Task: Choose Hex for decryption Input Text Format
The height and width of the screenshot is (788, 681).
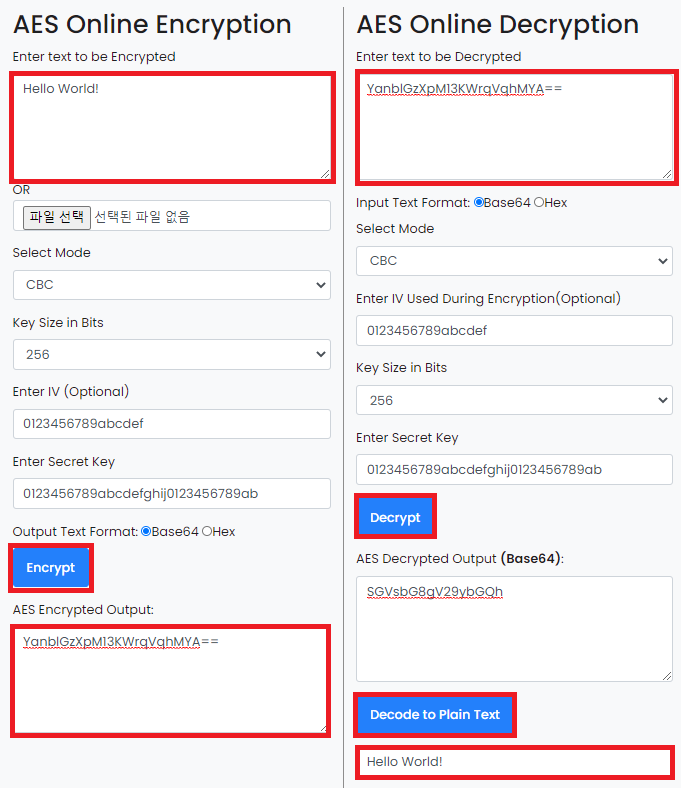Action: click(x=539, y=202)
